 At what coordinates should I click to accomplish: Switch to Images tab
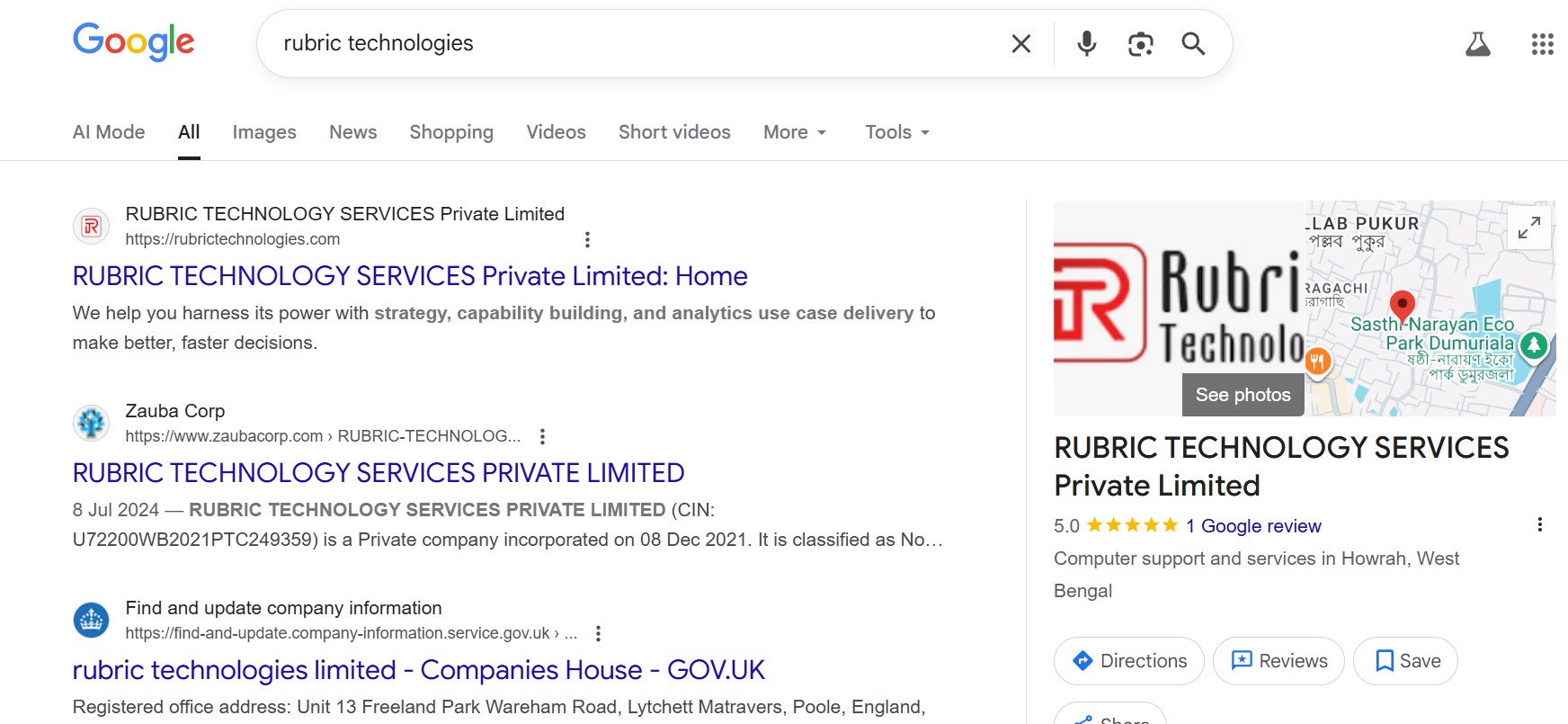pyautogui.click(x=264, y=132)
